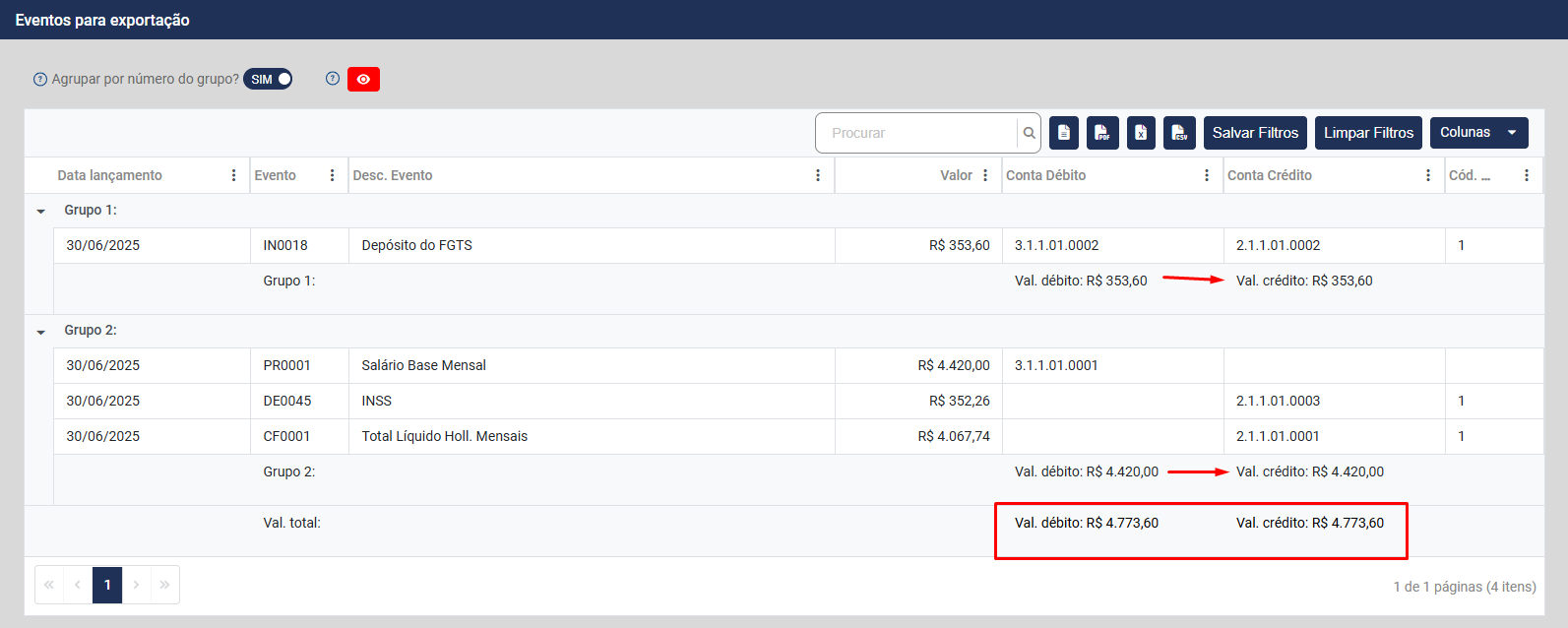Select 'Depósito do FGTS' description cell
Viewport: 1568px width, 628px height.
coord(592,245)
